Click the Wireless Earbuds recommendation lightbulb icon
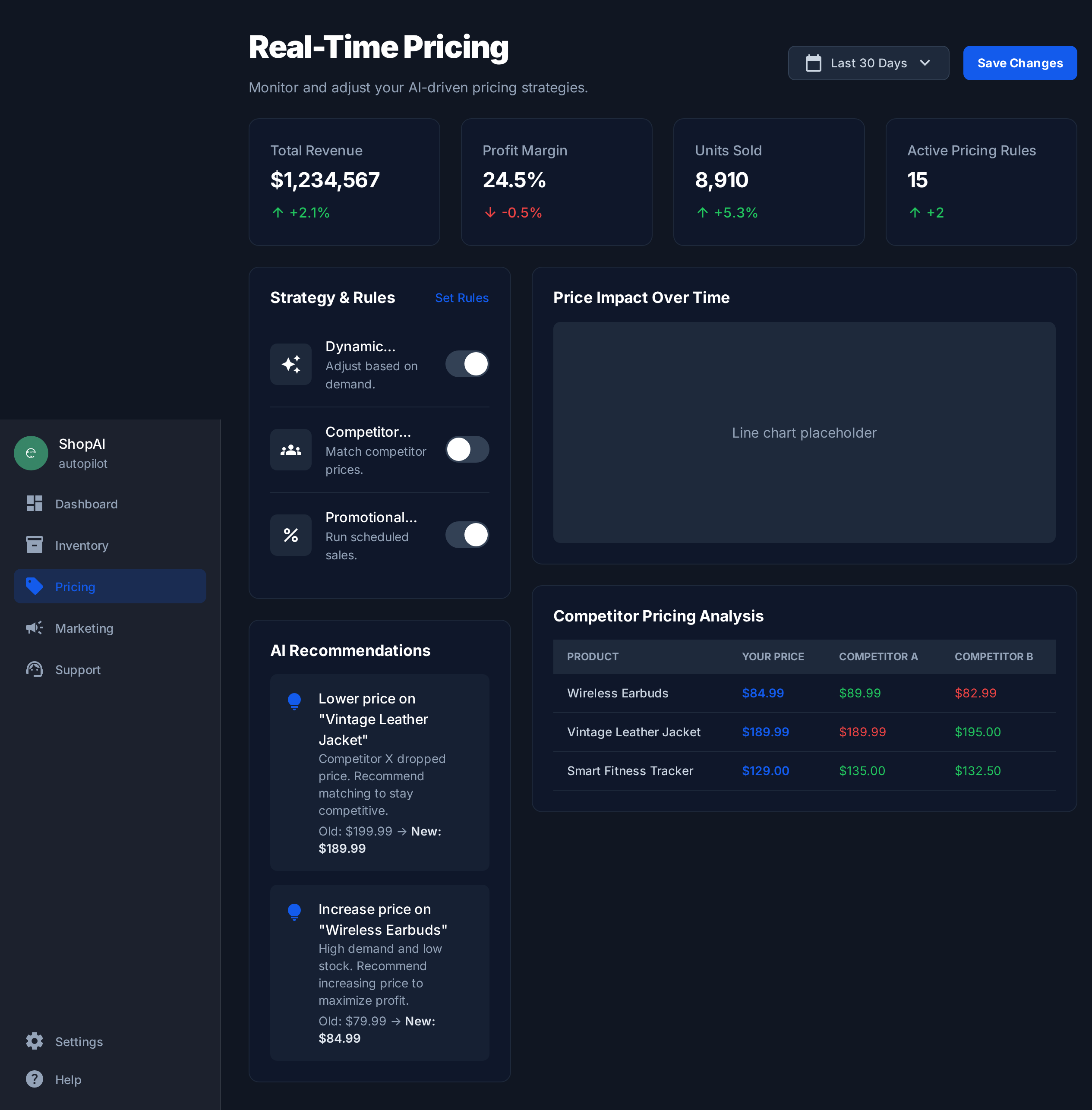1092x1110 pixels. tap(294, 911)
